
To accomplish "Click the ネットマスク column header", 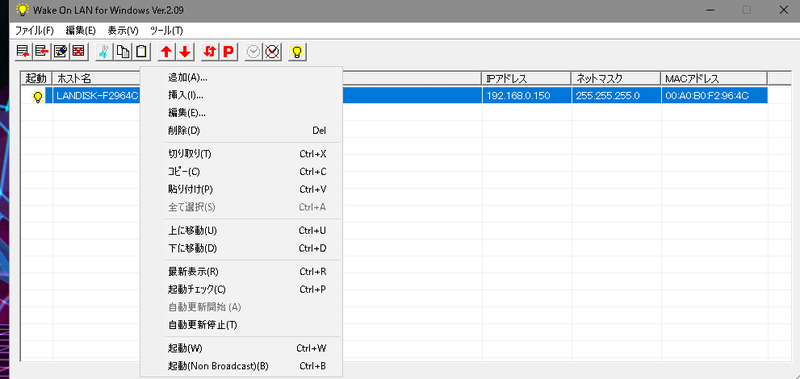I will [616, 78].
